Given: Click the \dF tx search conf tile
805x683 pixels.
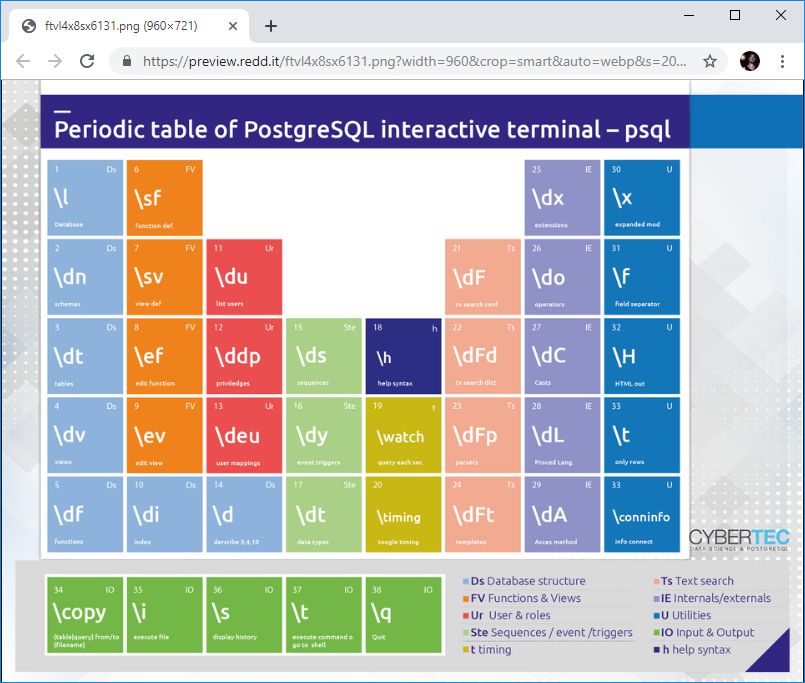Looking at the screenshot, I should tap(482, 276).
